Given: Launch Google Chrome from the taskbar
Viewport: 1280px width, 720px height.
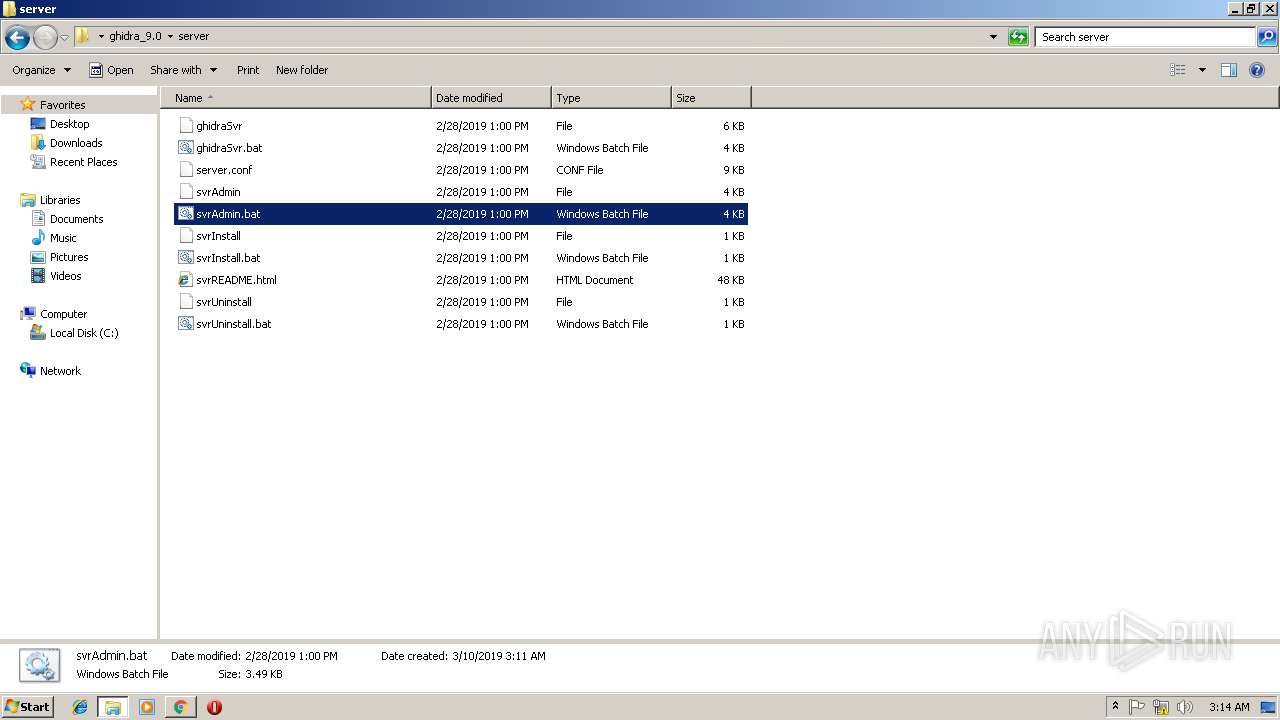Looking at the screenshot, I should point(180,707).
